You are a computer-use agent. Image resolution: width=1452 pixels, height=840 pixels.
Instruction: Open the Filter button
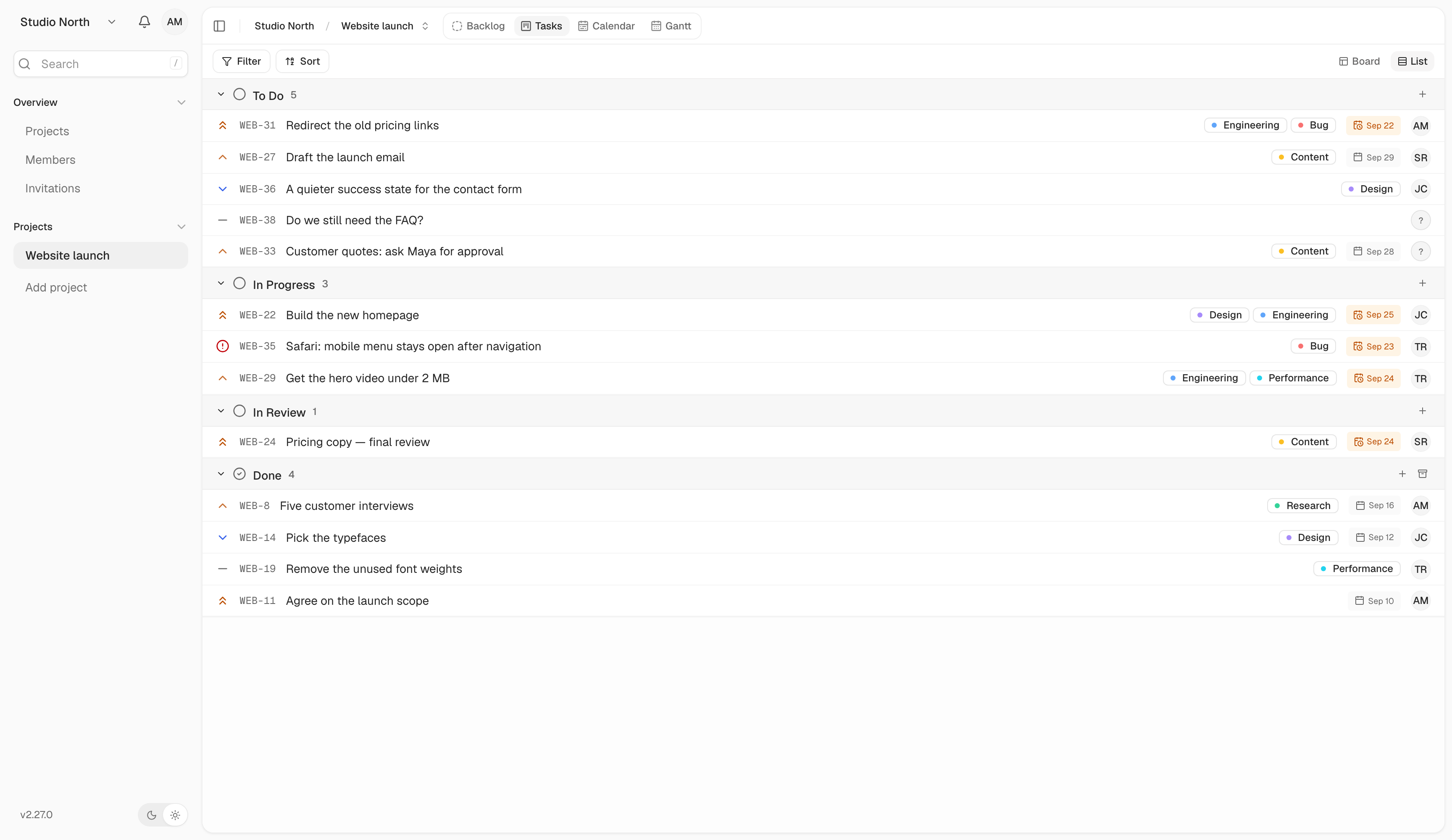[242, 61]
